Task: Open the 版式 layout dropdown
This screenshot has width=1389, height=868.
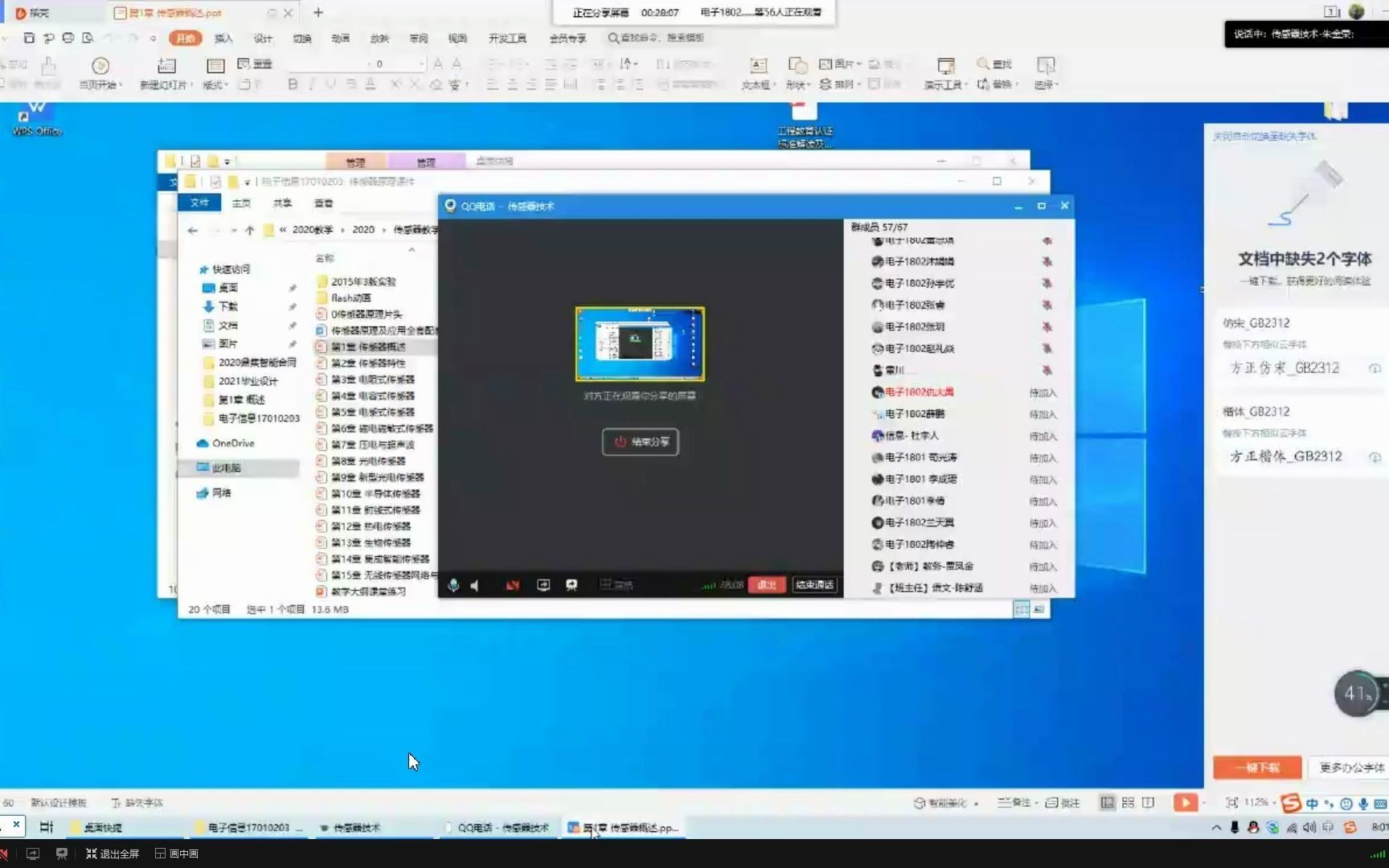Action: [x=215, y=84]
